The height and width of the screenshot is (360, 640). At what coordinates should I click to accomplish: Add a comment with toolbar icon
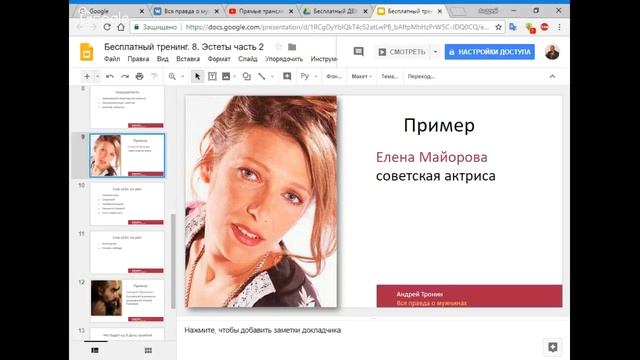(x=287, y=76)
